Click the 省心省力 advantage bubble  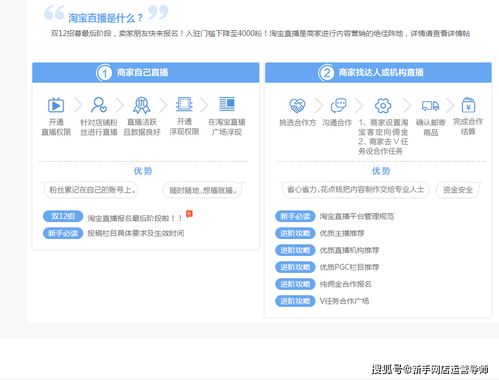tap(355, 190)
